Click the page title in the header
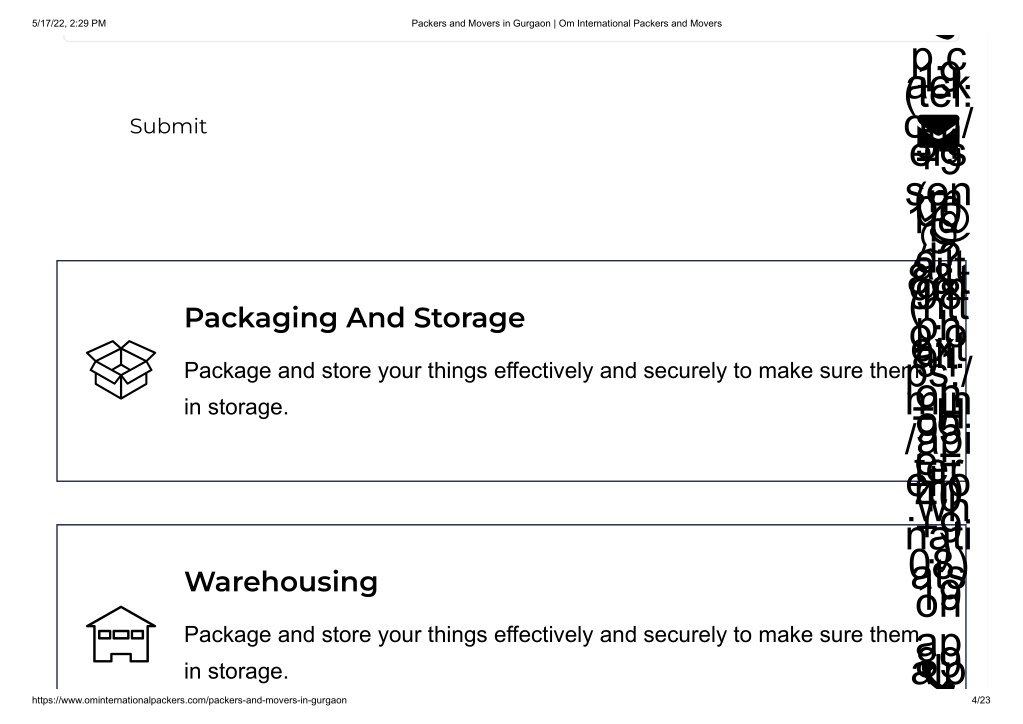 pos(566,23)
